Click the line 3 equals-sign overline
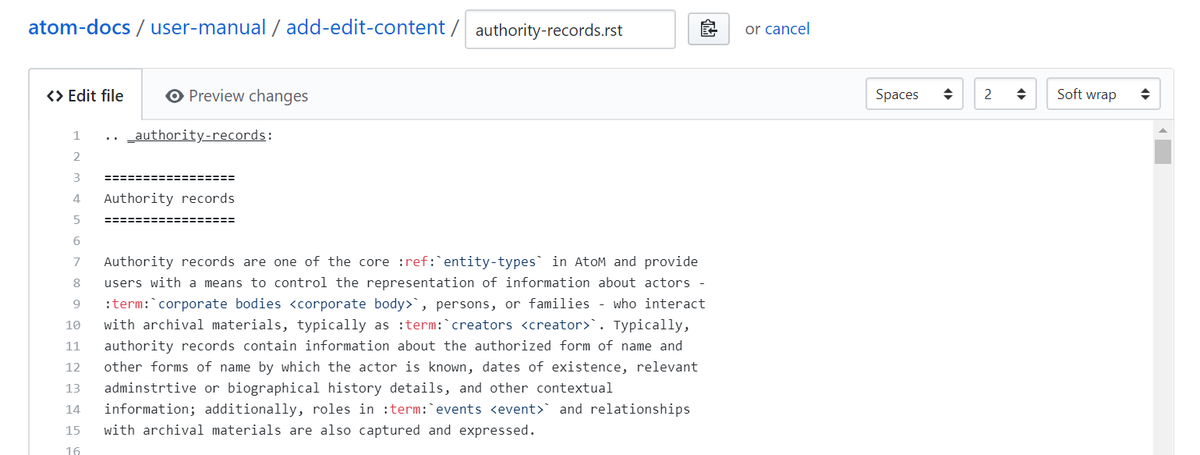 click(x=169, y=177)
